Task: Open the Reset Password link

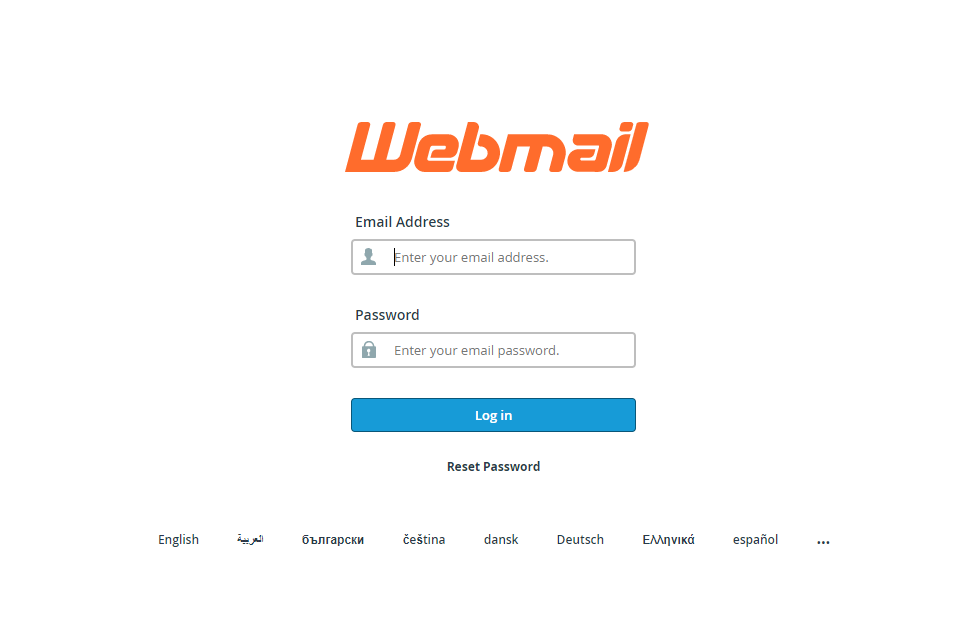Action: pyautogui.click(x=493, y=466)
